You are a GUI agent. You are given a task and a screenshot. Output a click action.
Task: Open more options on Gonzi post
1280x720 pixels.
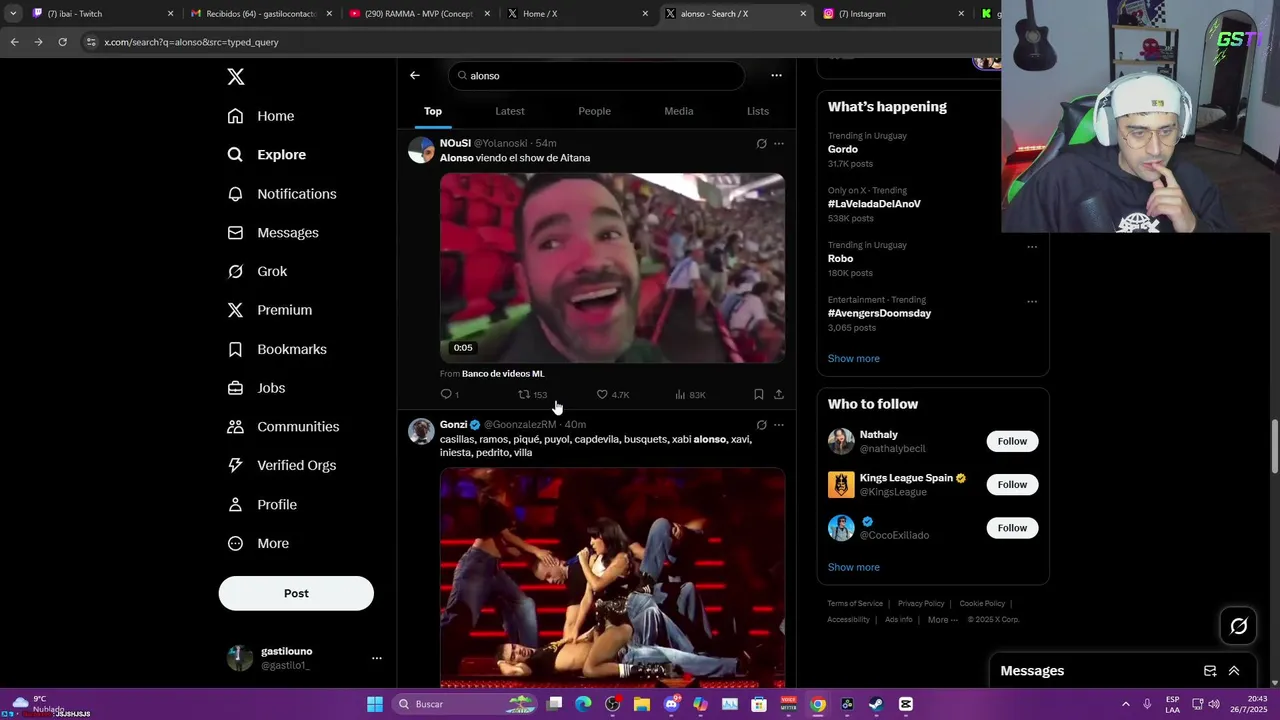pyautogui.click(x=779, y=425)
